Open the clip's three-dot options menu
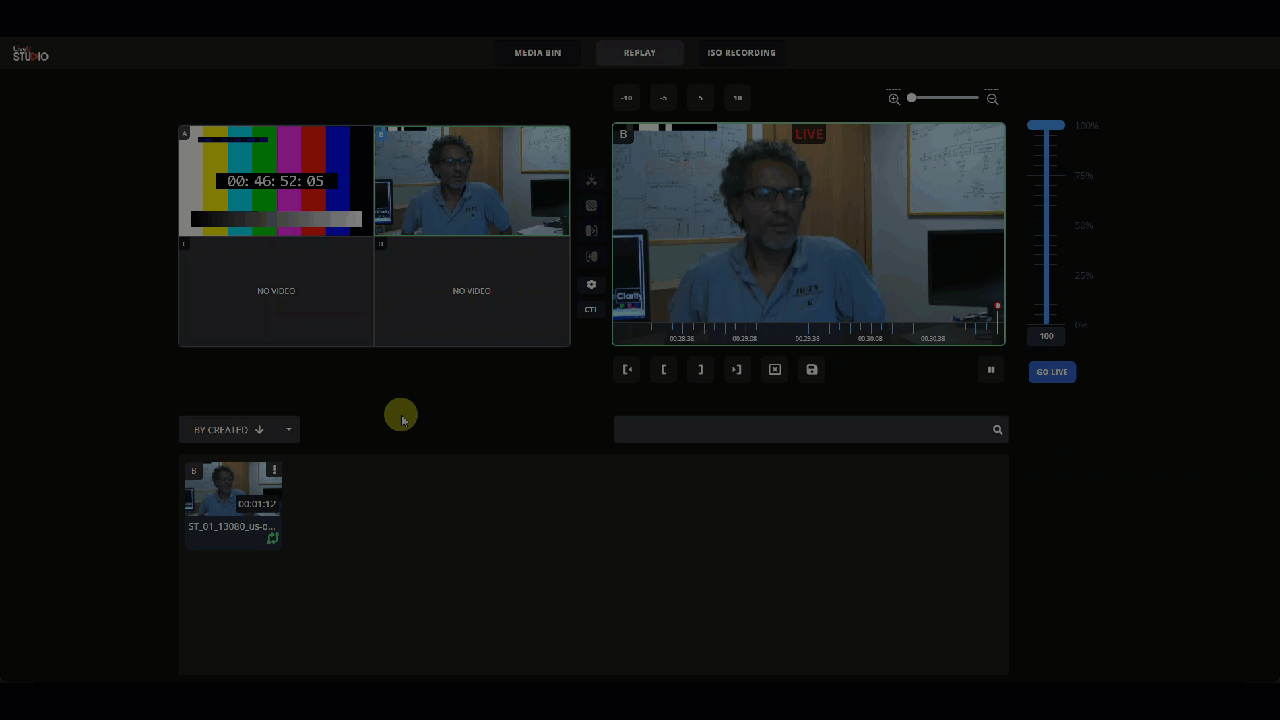The width and height of the screenshot is (1280, 720). tap(274, 470)
